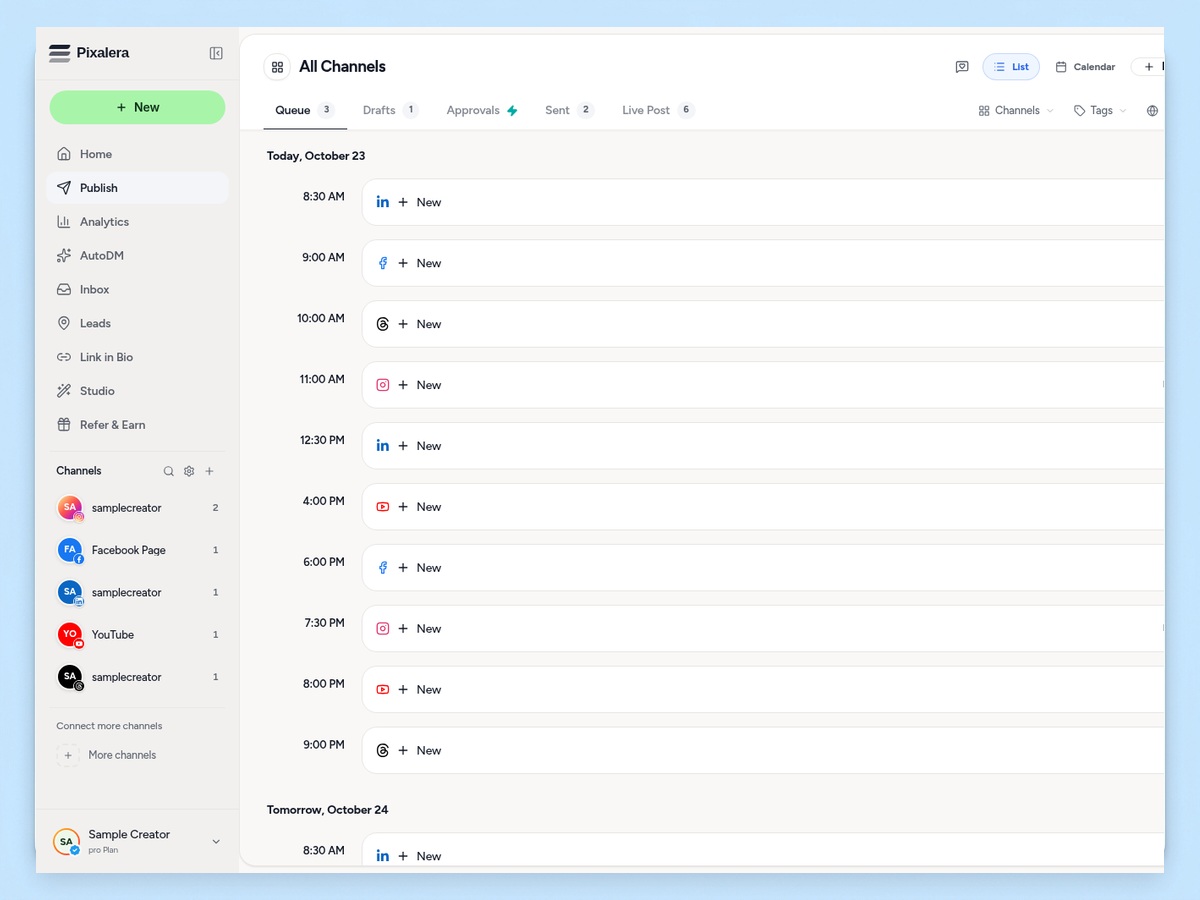Add new Instagram post at 11:00 AM

pyautogui.click(x=763, y=385)
